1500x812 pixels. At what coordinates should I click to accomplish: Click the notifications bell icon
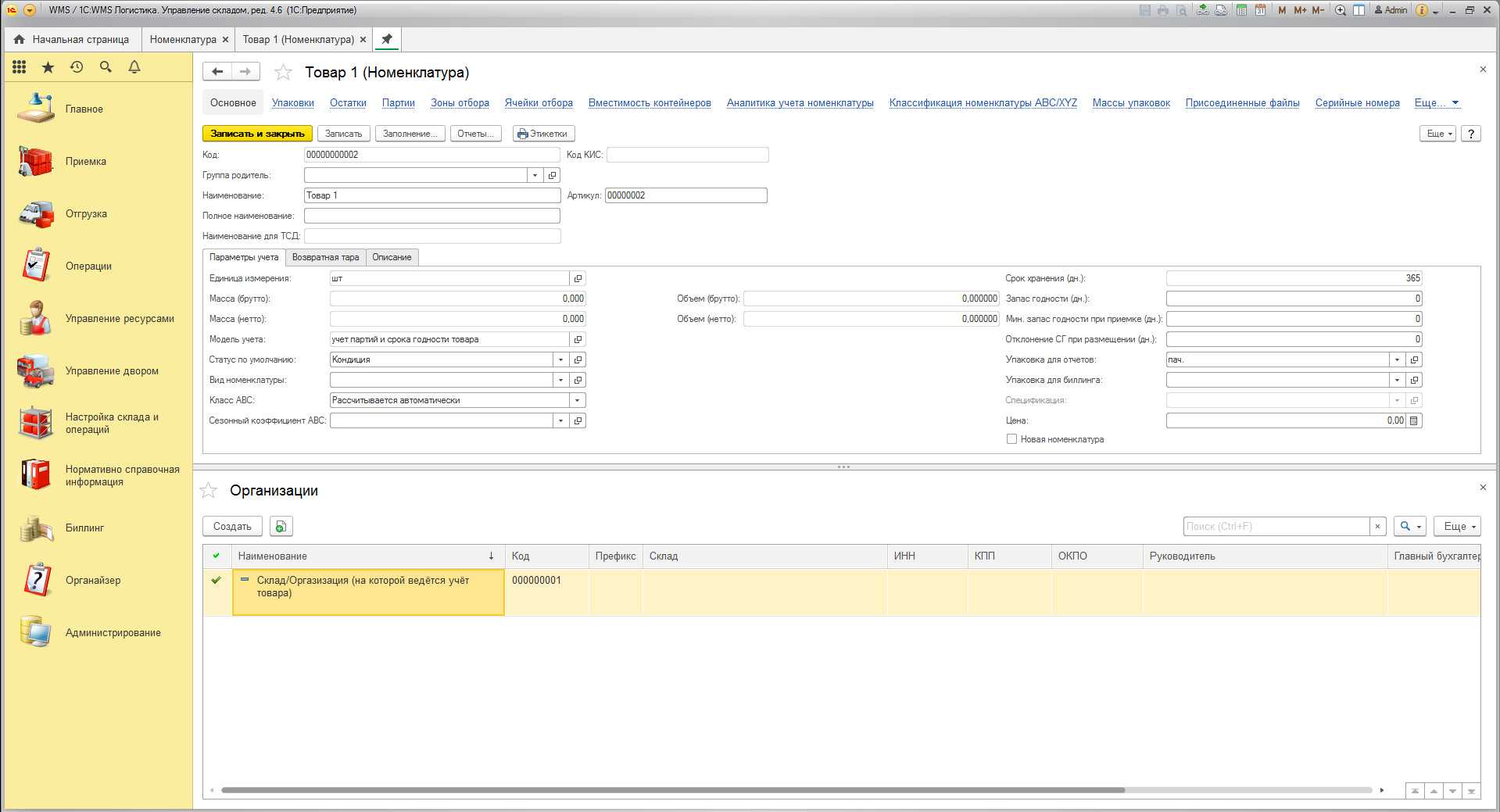click(134, 67)
